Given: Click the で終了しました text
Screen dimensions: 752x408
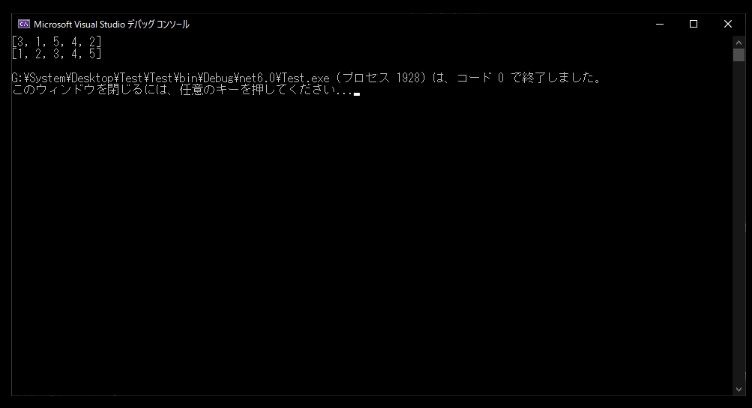Looking at the screenshot, I should pos(552,78).
